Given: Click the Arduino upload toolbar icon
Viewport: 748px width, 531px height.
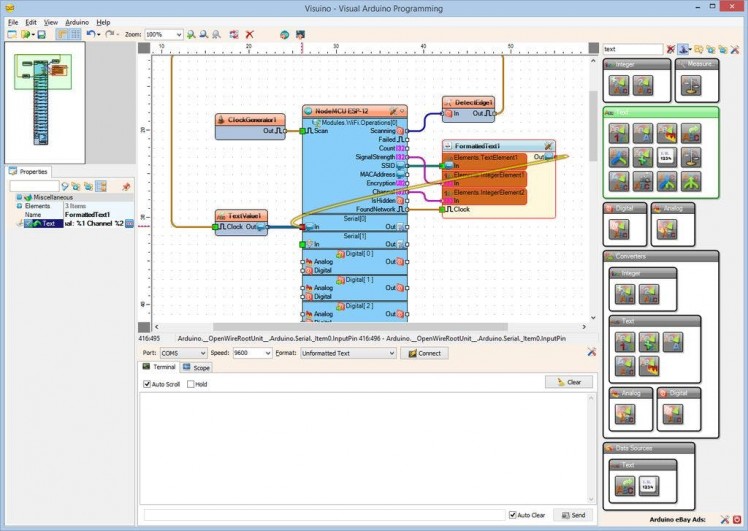Looking at the screenshot, I should pyautogui.click(x=300, y=34).
